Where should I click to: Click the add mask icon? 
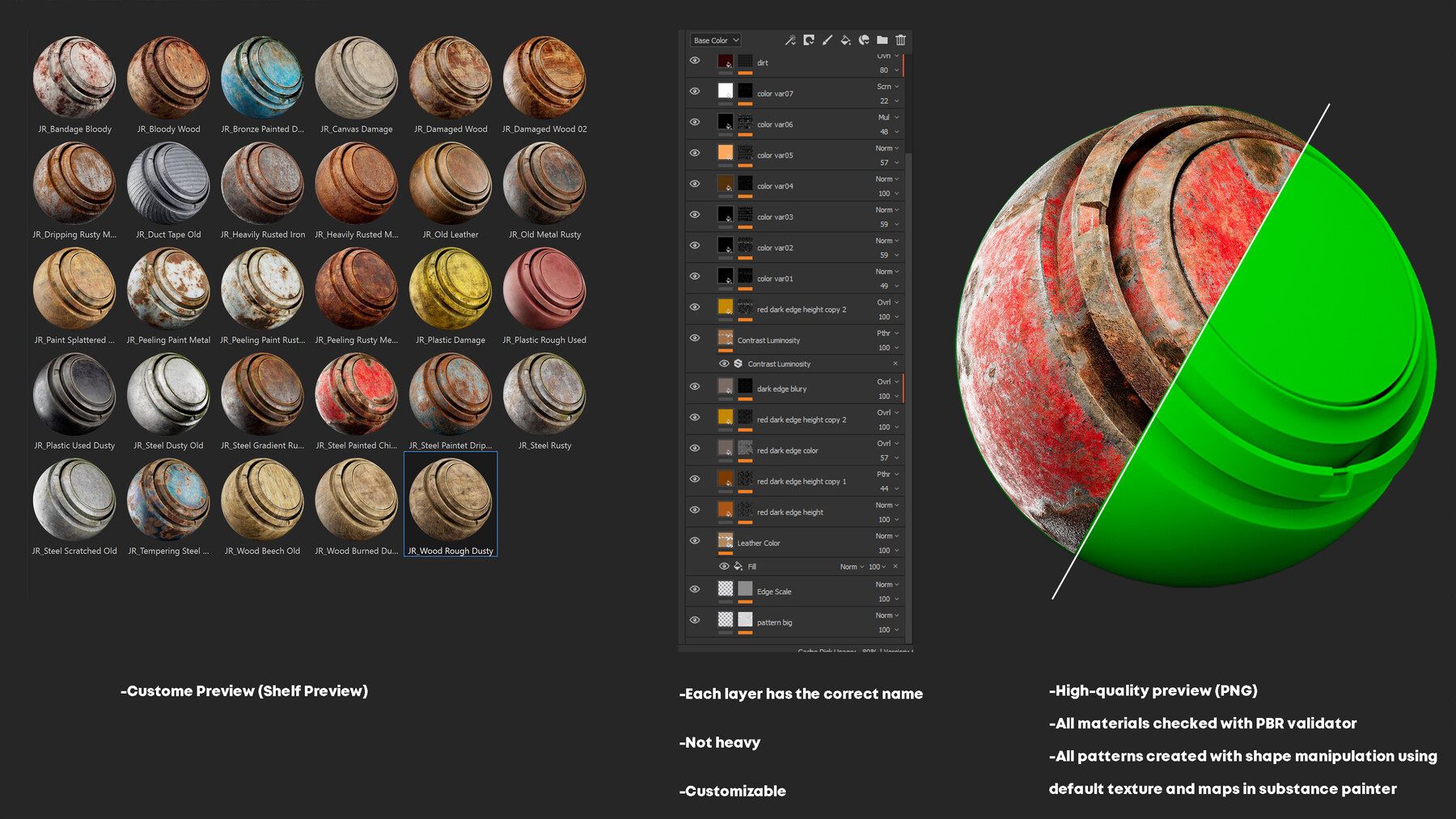pyautogui.click(x=809, y=40)
